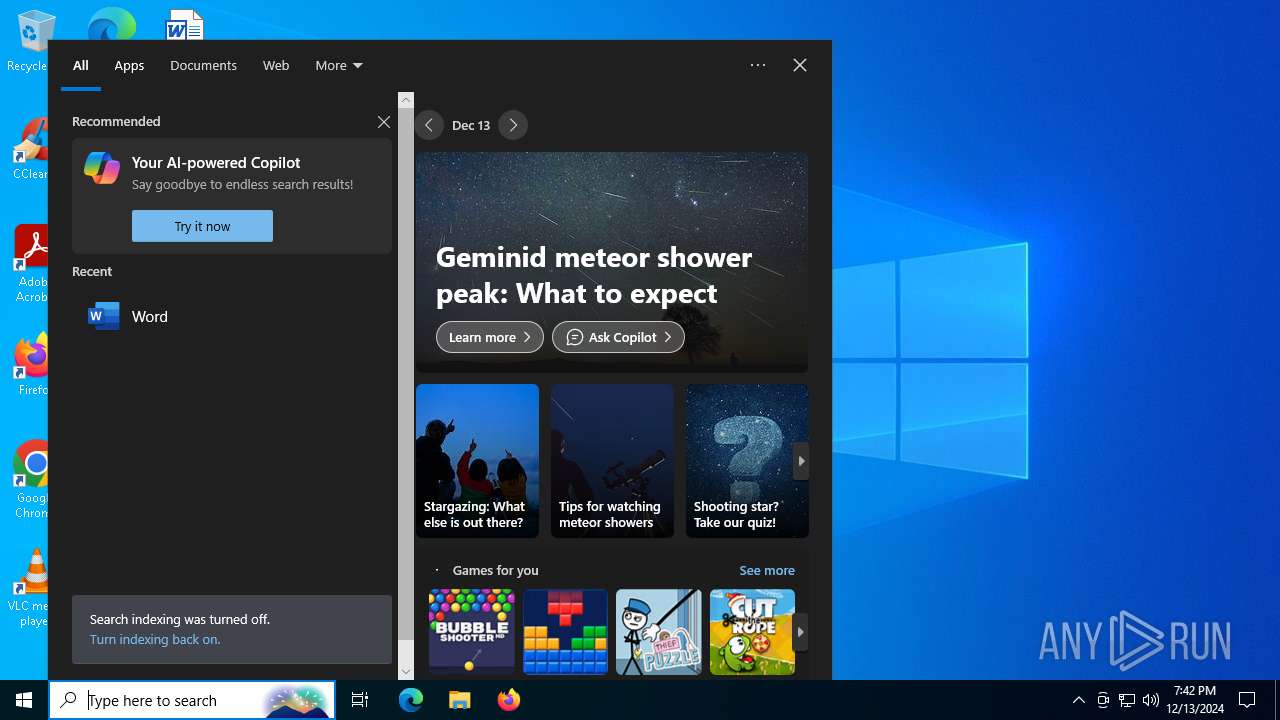The height and width of the screenshot is (720, 1280).
Task: Open the Documents search tab
Action: tap(203, 65)
